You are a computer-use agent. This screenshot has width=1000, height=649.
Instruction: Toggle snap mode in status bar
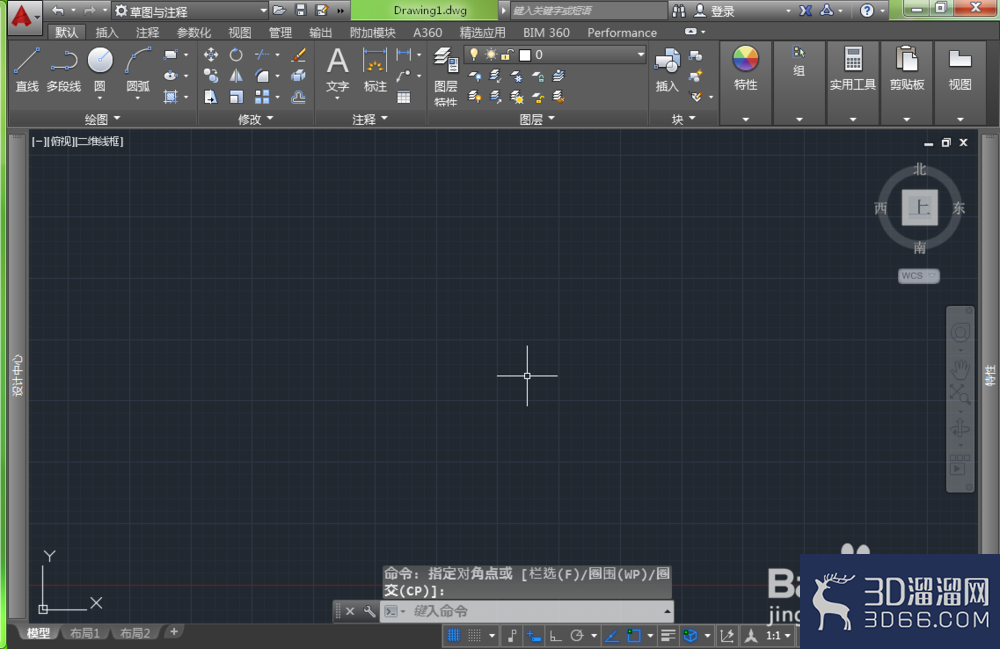coord(474,636)
